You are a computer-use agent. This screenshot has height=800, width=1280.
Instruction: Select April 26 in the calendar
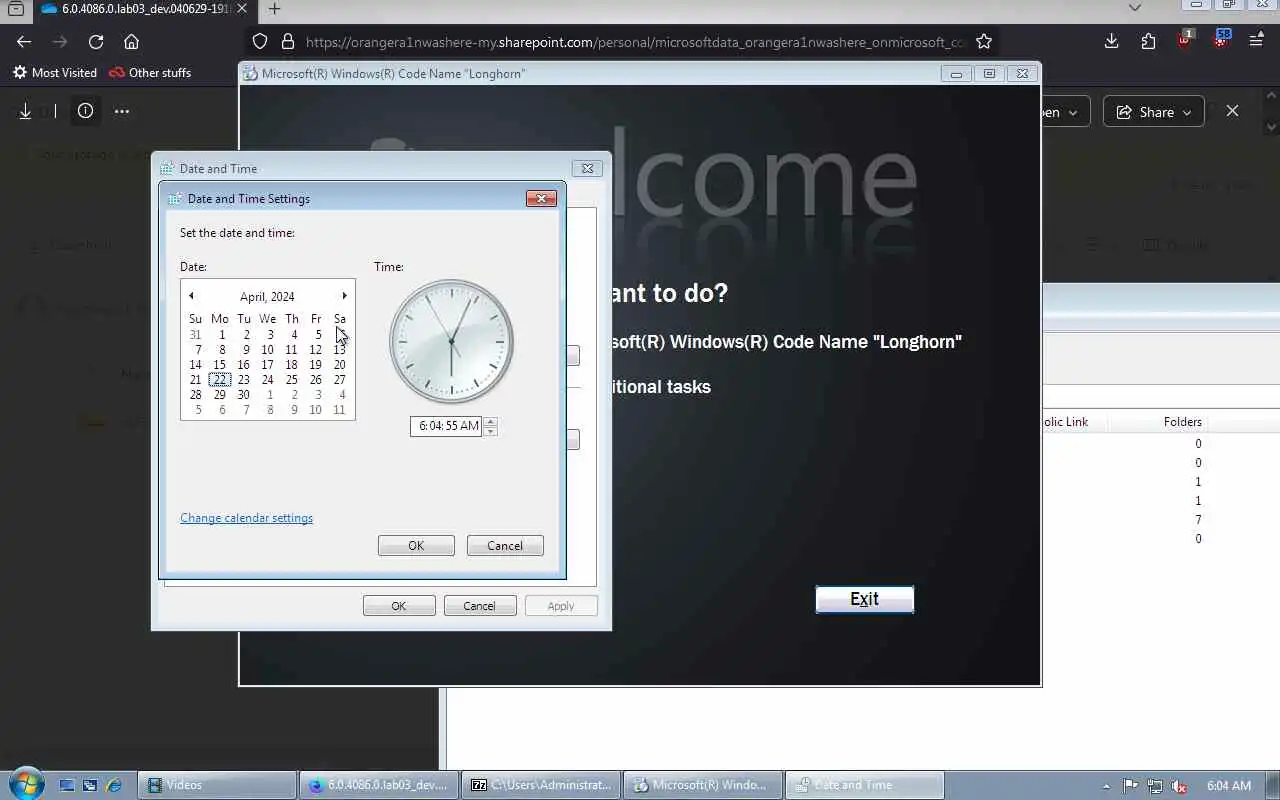coord(315,380)
